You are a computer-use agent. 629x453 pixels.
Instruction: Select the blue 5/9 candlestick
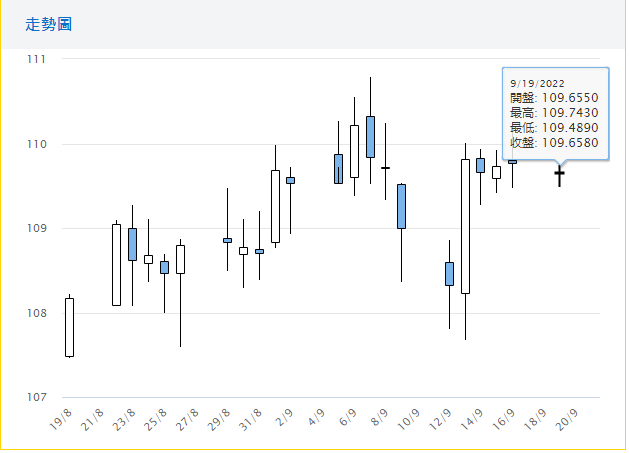(338, 168)
